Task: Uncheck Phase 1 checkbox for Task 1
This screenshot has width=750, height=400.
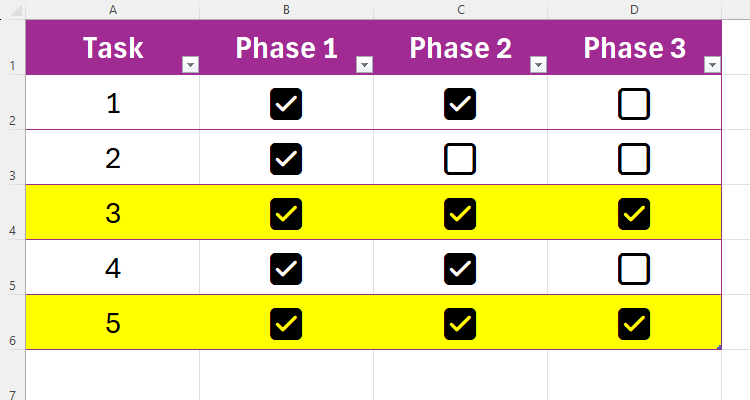Action: click(286, 103)
